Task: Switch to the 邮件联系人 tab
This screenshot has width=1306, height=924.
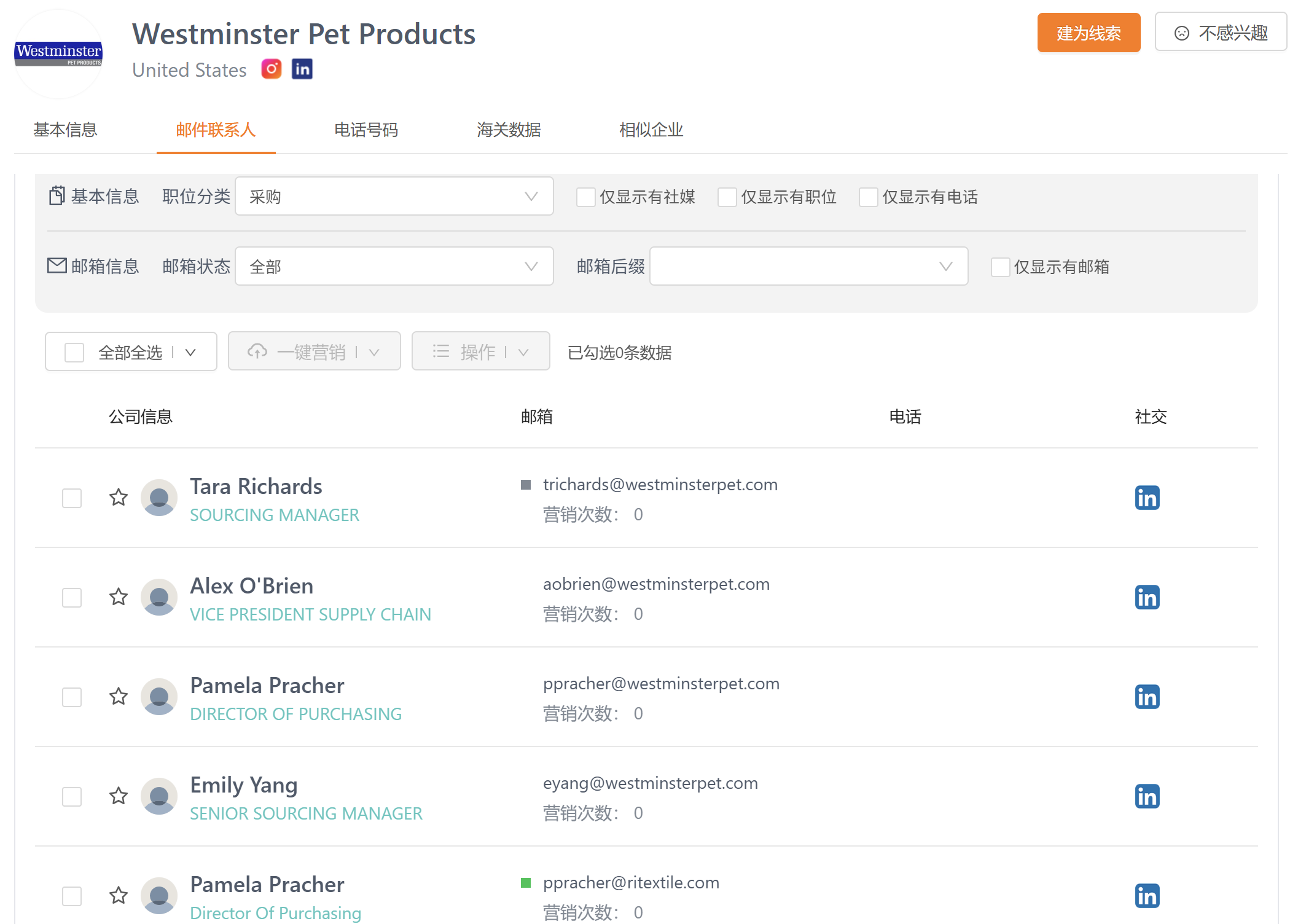Action: [216, 130]
